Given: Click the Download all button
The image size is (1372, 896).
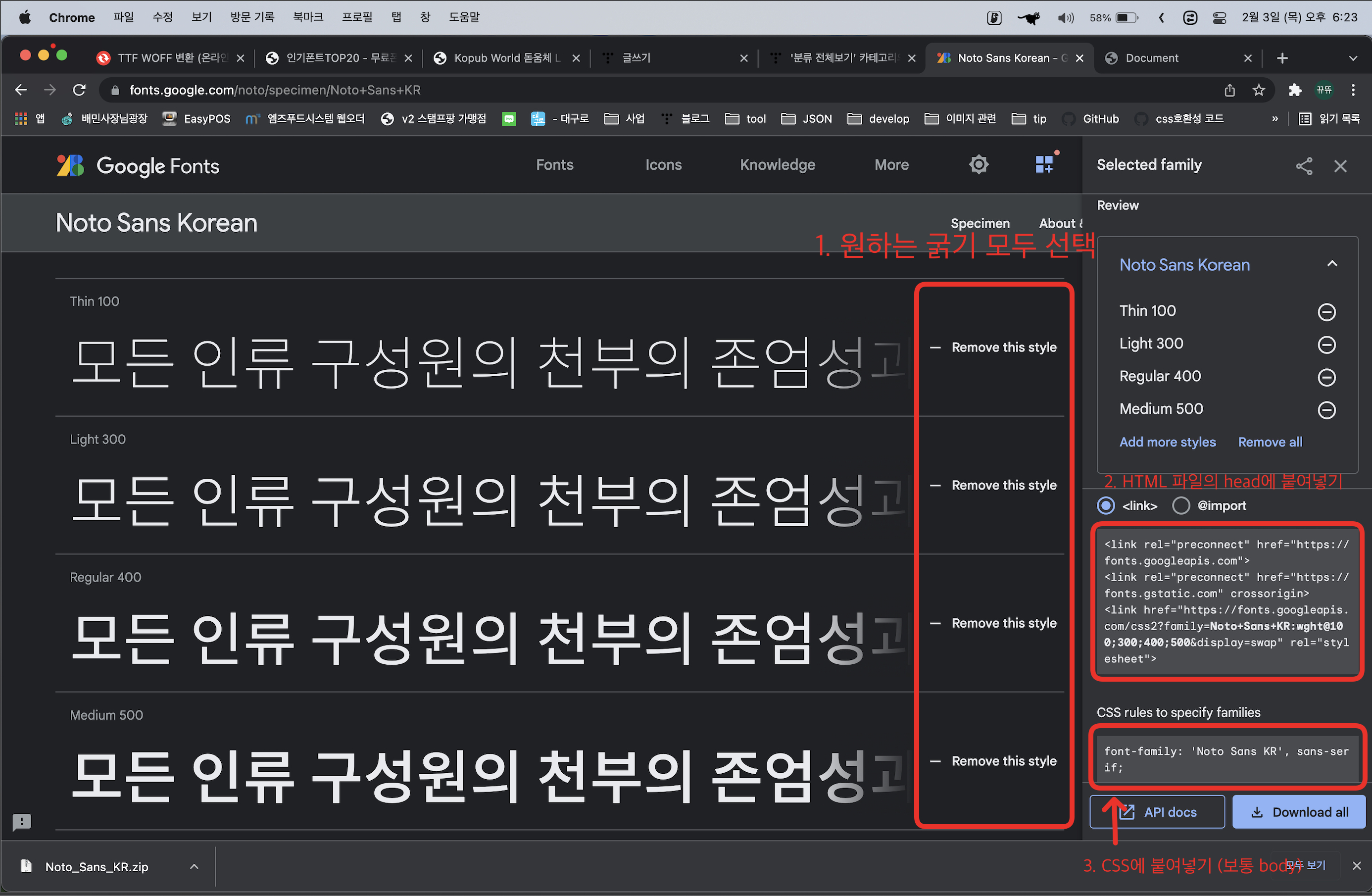Looking at the screenshot, I should coord(1299,812).
